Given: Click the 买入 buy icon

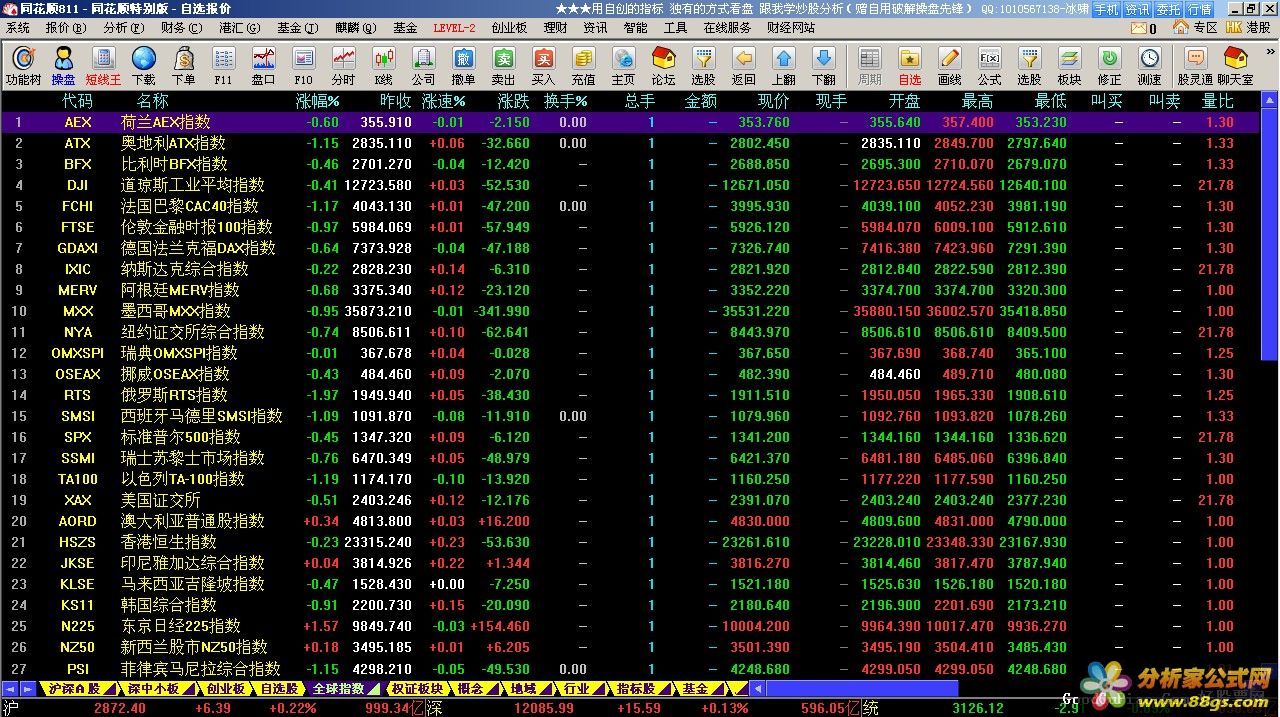Looking at the screenshot, I should click(x=543, y=65).
